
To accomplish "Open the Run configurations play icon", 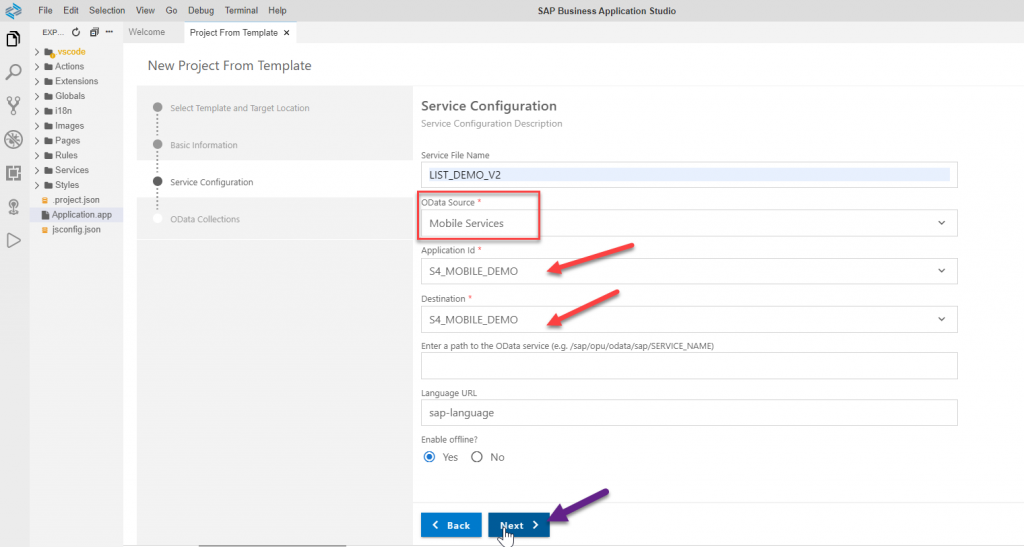I will click(x=13, y=240).
